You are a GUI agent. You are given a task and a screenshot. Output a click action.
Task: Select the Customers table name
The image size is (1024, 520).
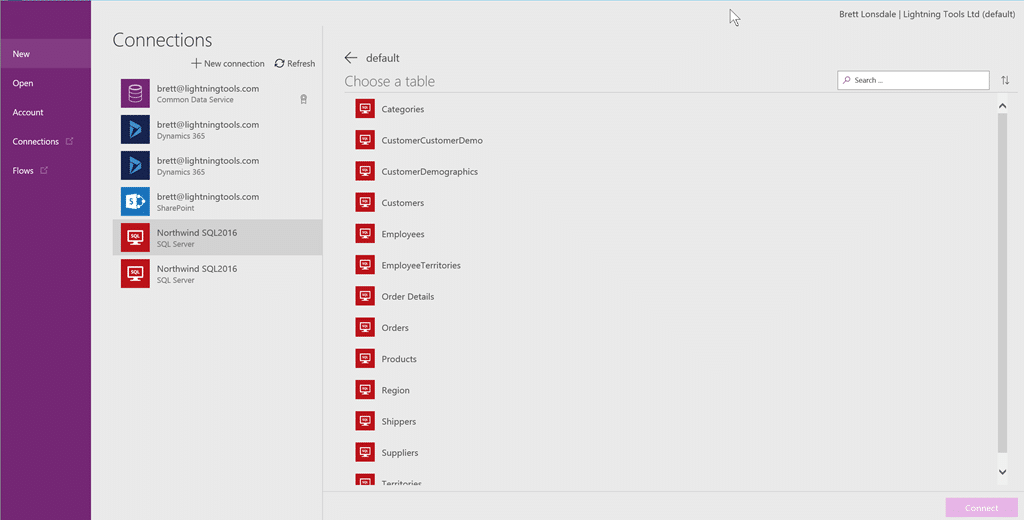tap(402, 203)
